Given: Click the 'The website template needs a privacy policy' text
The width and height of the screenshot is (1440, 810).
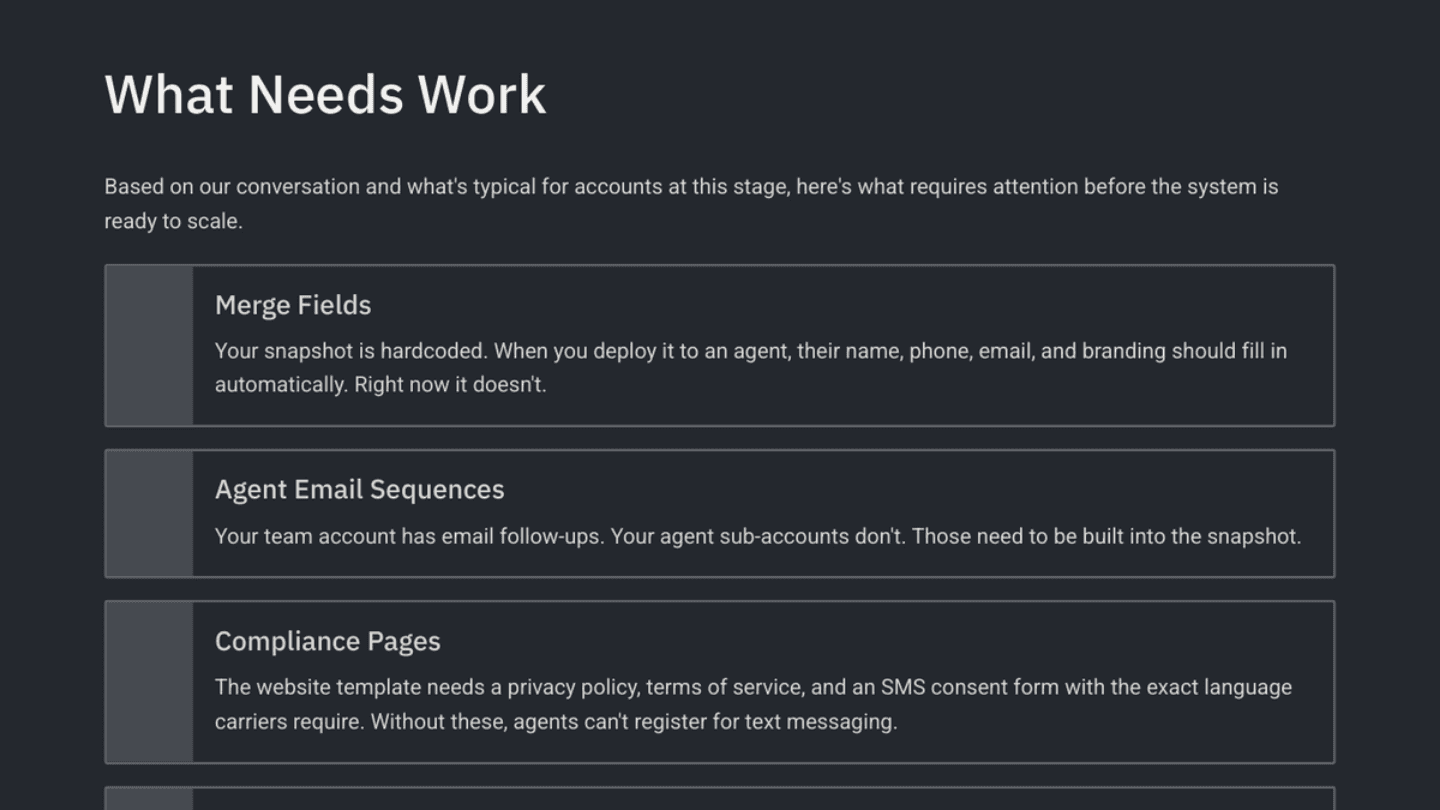Looking at the screenshot, I should click(753, 704).
